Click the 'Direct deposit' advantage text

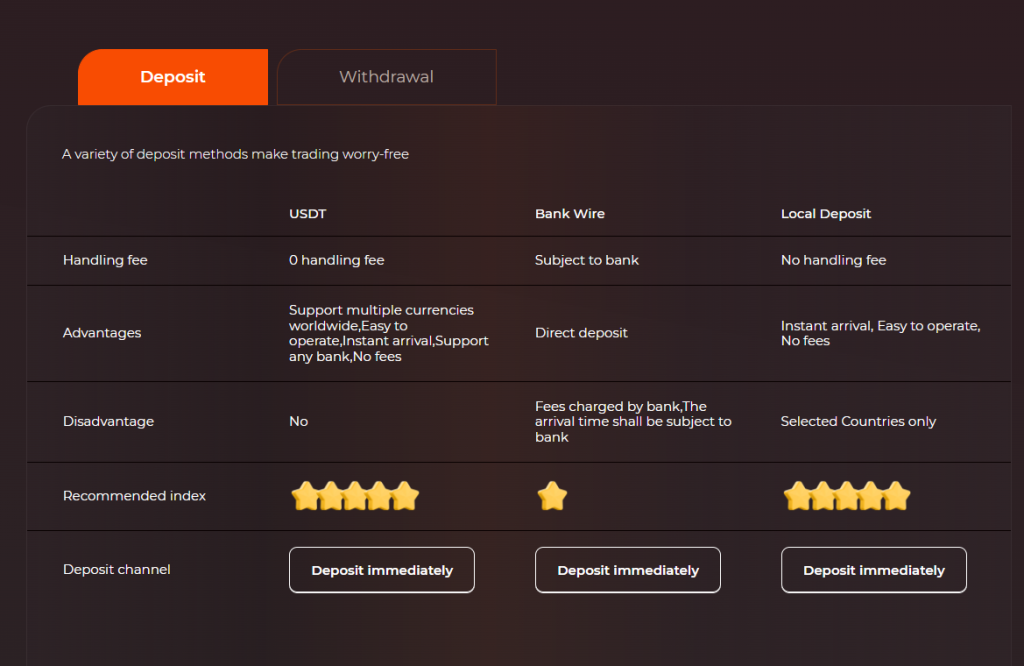(x=581, y=333)
